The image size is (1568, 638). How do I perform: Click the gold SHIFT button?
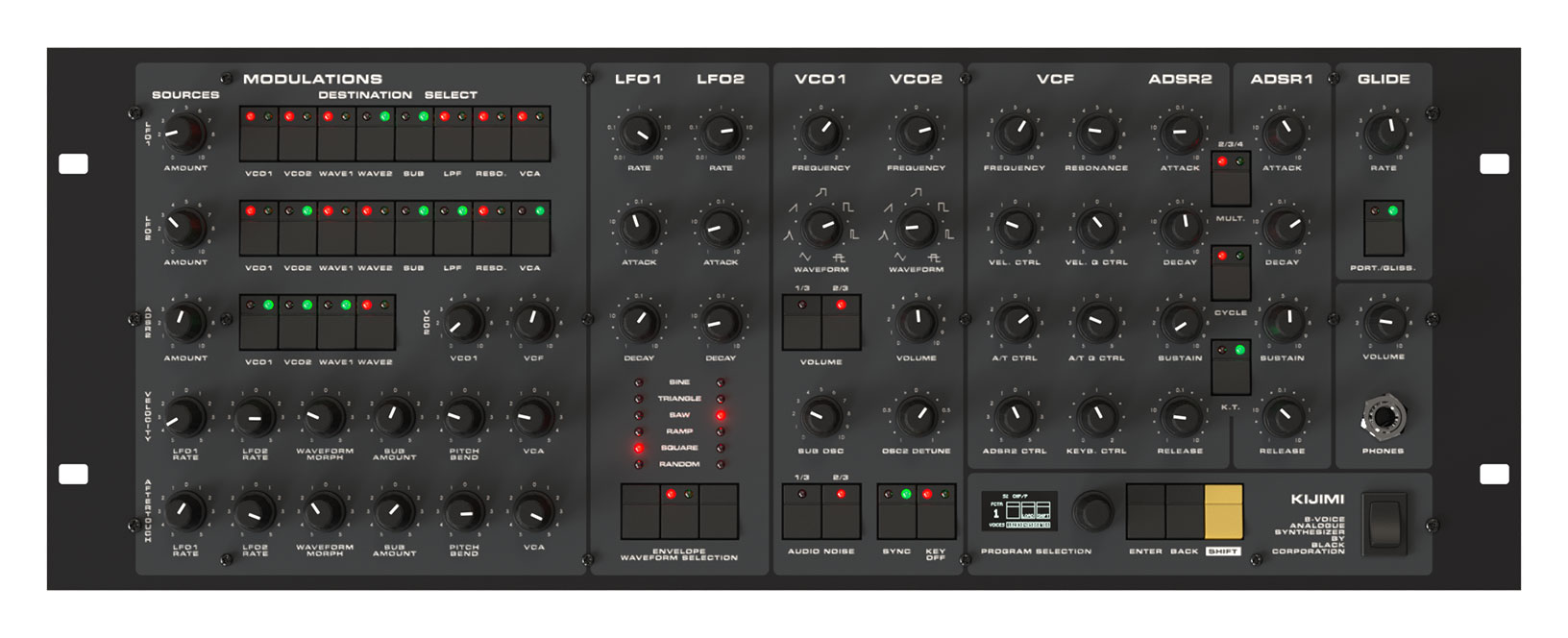1224,511
